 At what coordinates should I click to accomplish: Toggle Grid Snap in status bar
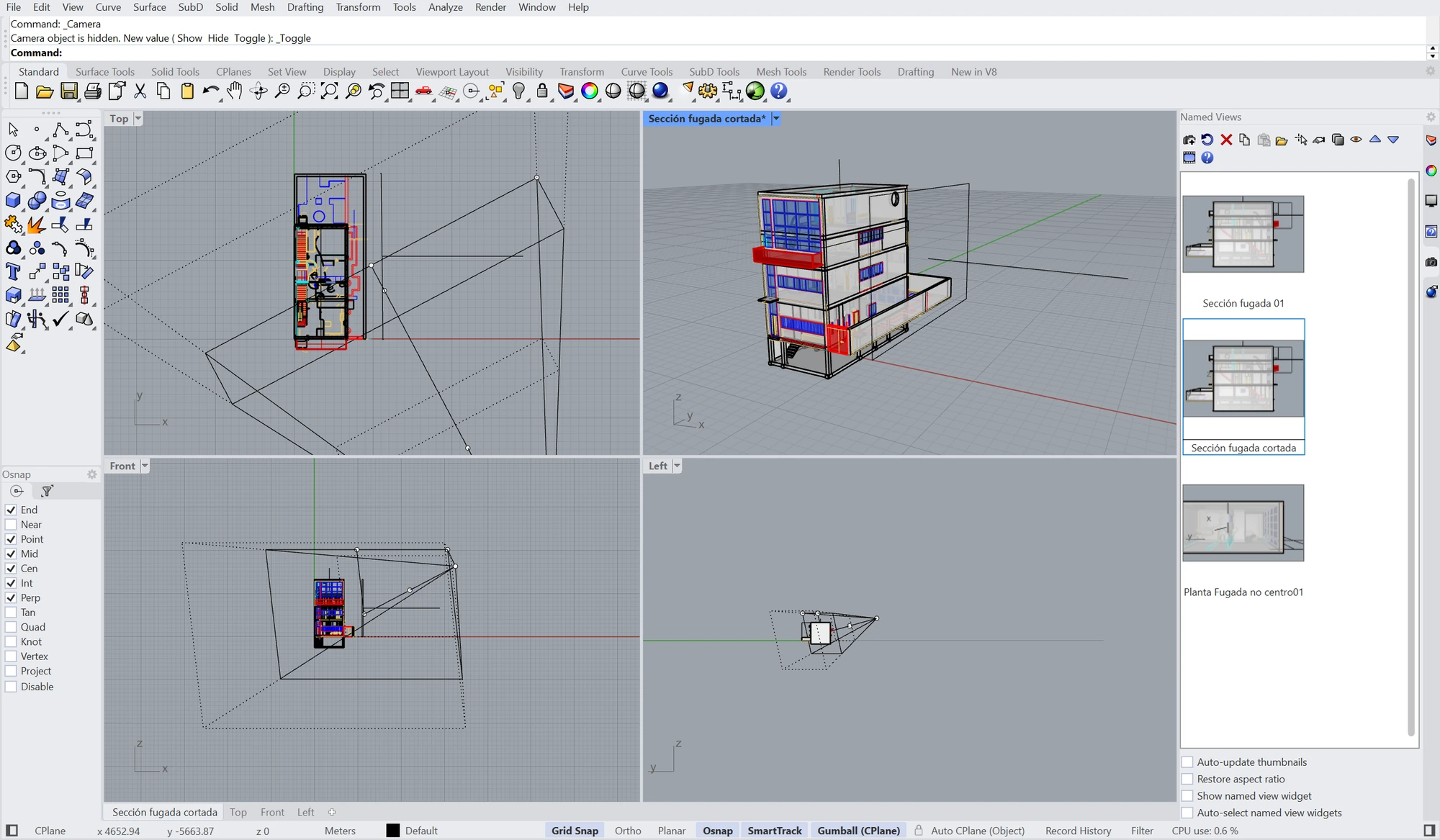pyautogui.click(x=575, y=831)
